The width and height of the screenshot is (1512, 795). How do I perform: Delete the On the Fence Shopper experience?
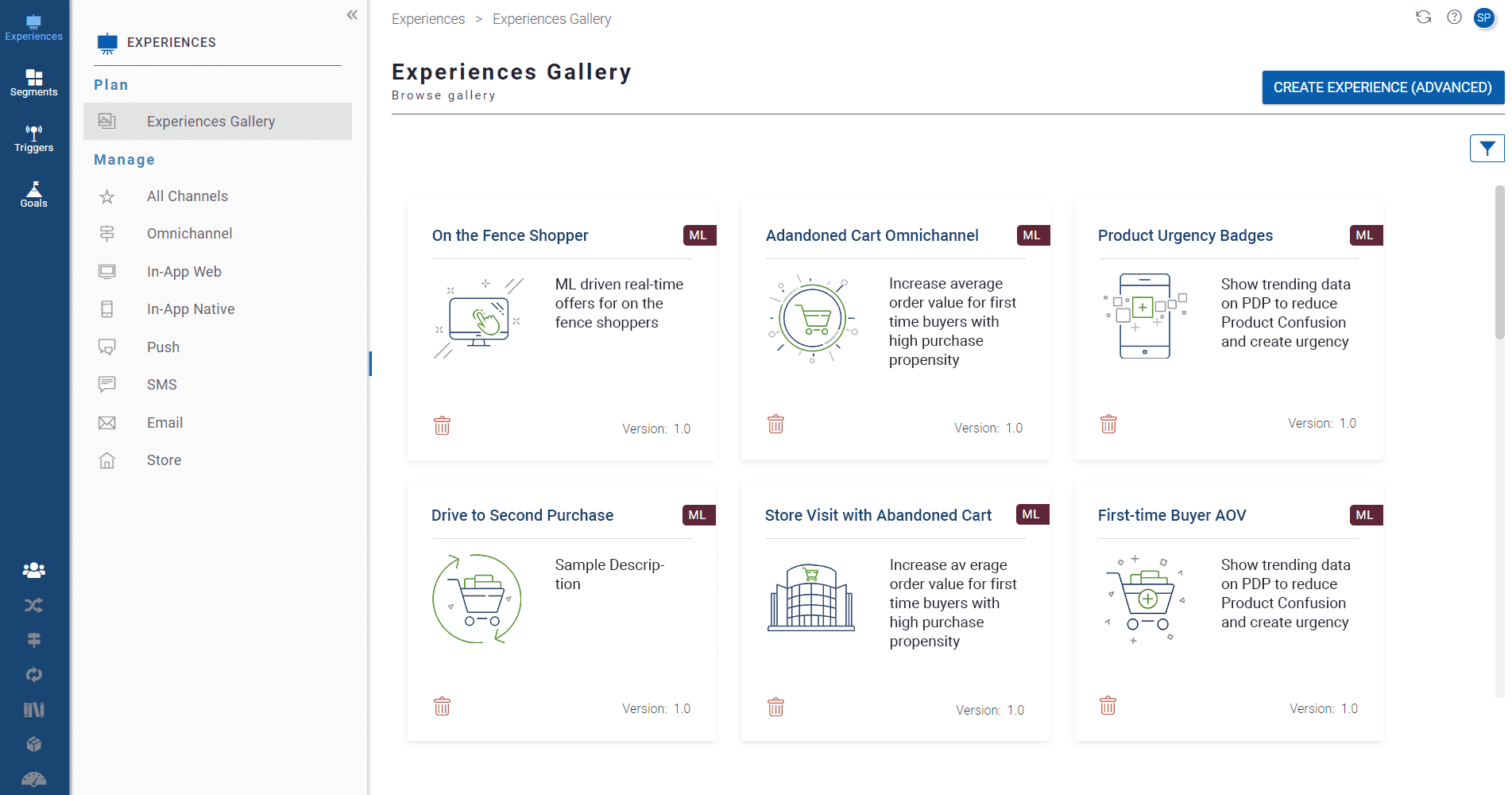coord(443,426)
